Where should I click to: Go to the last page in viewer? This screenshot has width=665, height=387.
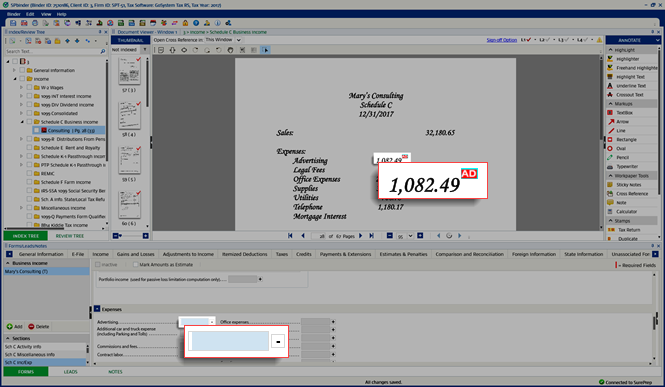coord(371,236)
